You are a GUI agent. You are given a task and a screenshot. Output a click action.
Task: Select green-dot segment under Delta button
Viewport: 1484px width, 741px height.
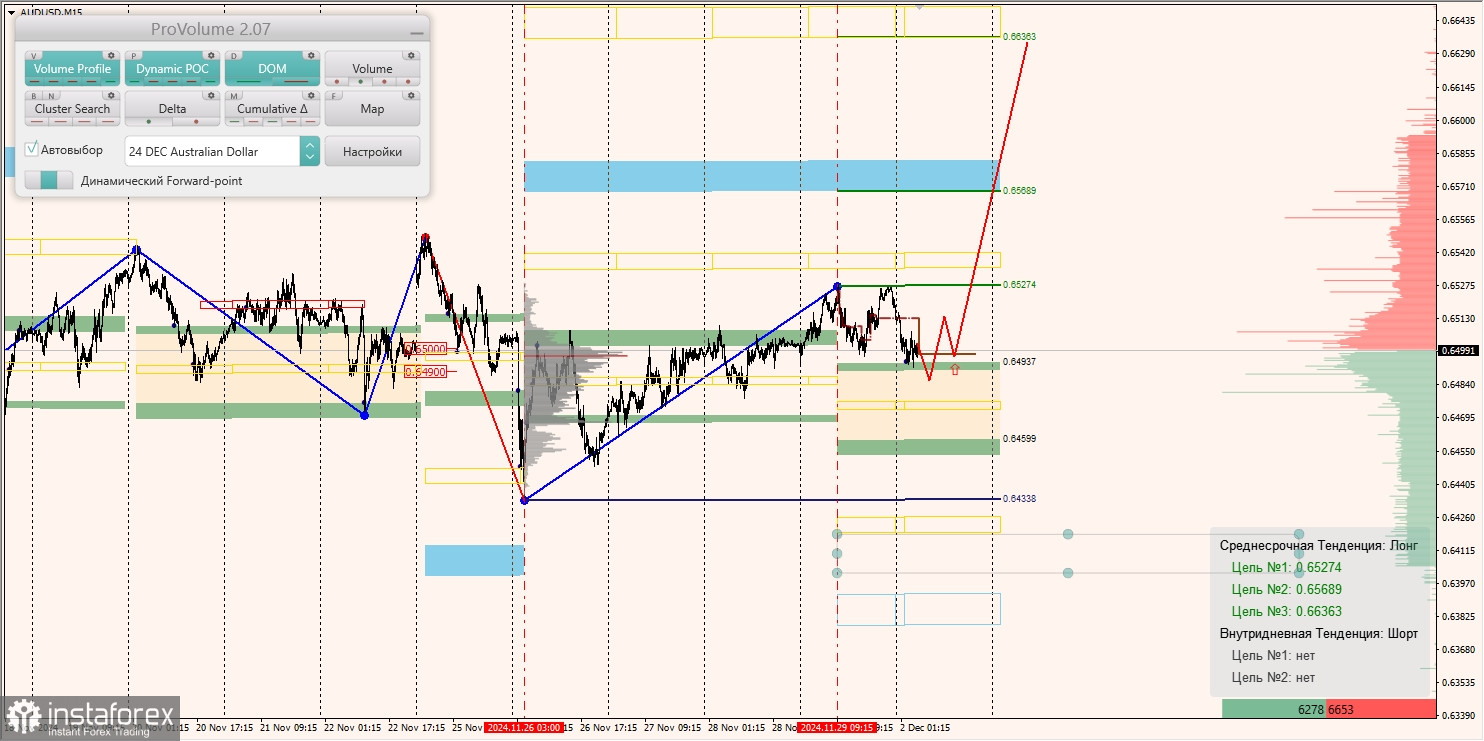click(x=149, y=122)
